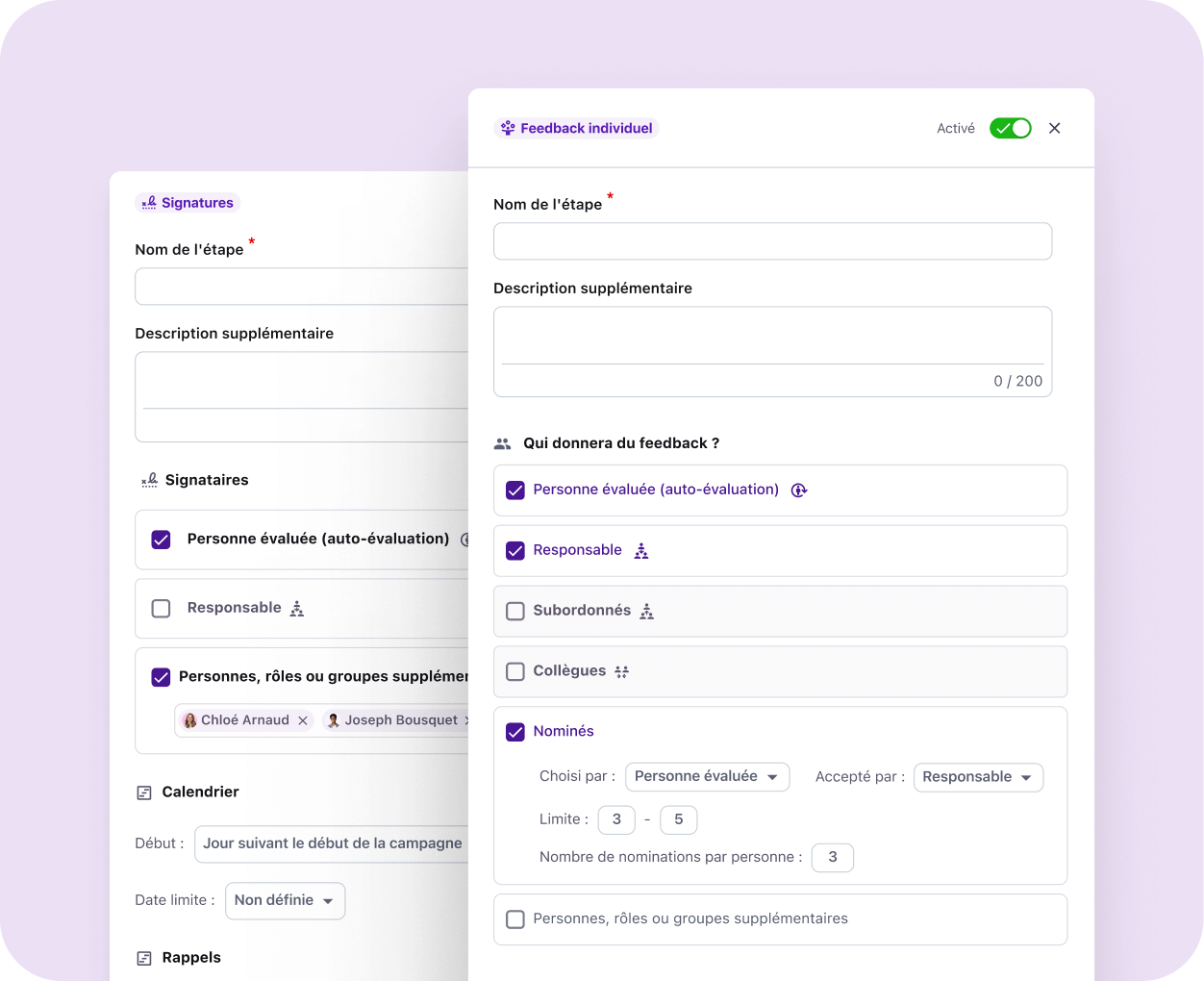The image size is (1204, 981).
Task: Click the auto-évaluation refresh icon beside Personne évaluée
Action: pyautogui.click(x=798, y=490)
